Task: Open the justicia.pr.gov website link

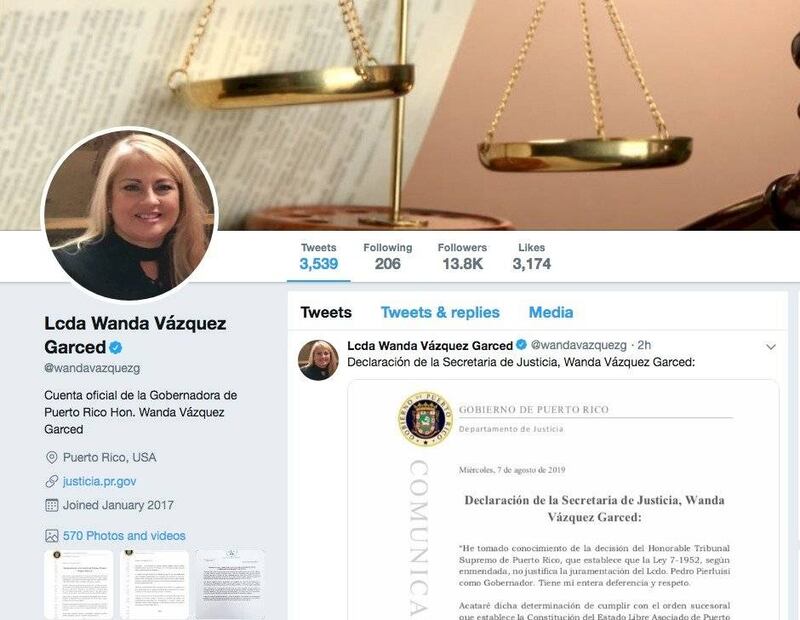Action: (x=99, y=481)
